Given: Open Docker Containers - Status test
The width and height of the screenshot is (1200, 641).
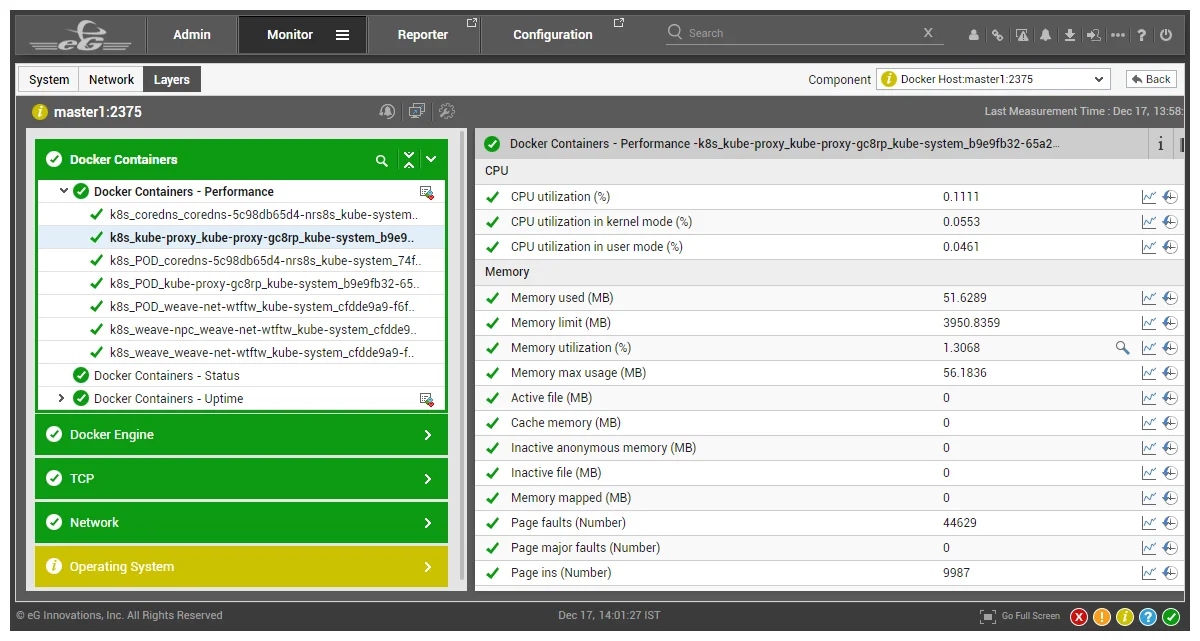Looking at the screenshot, I should (x=167, y=376).
